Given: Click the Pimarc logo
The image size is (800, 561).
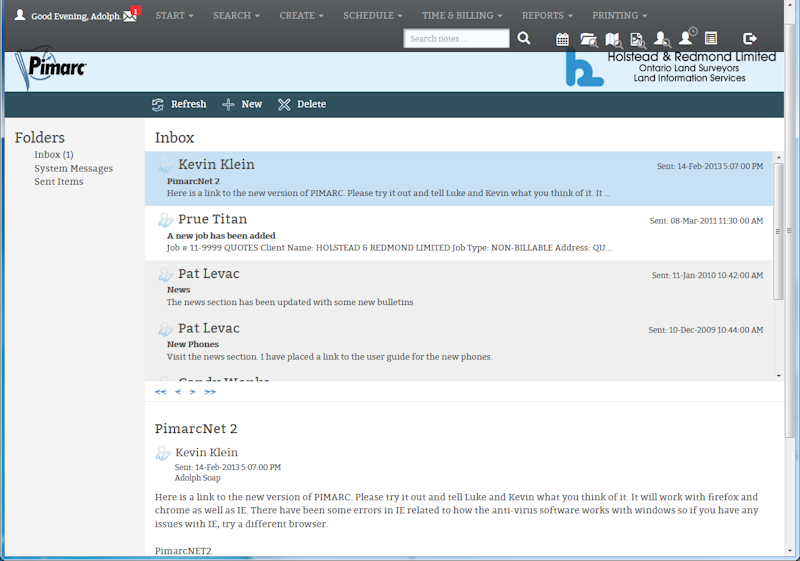Looking at the screenshot, I should pyautogui.click(x=50, y=69).
